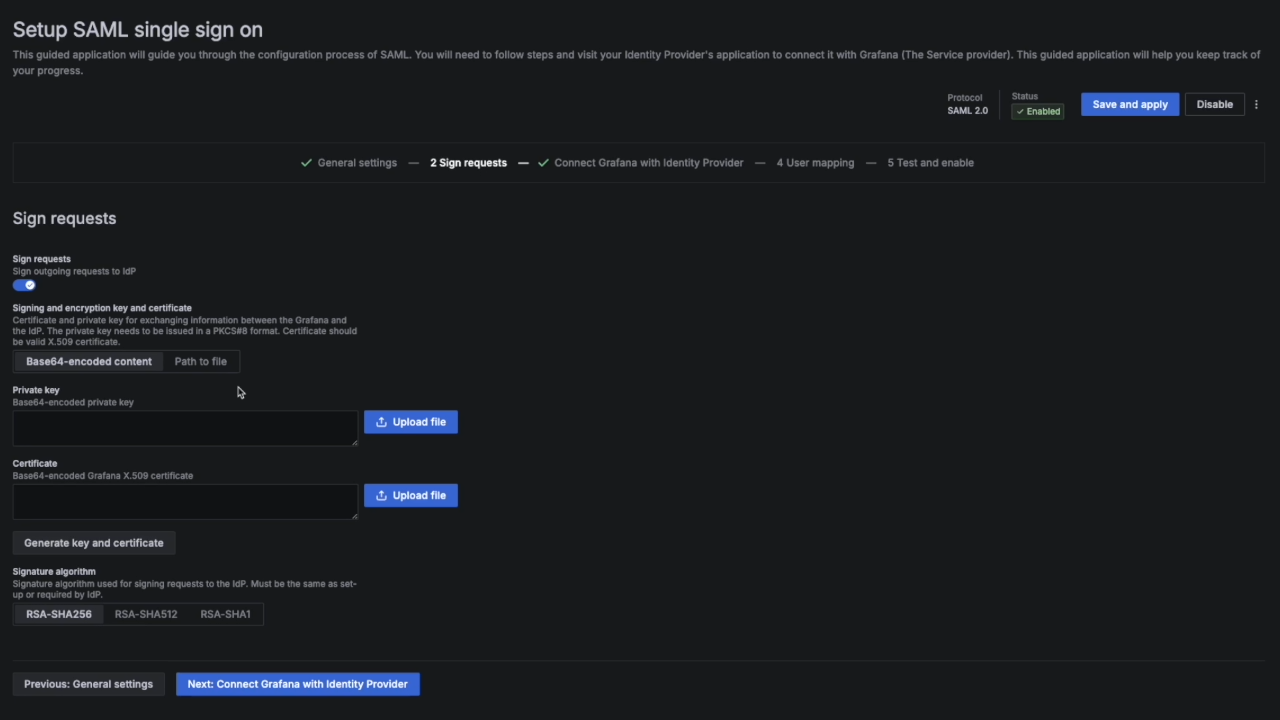Screen dimensions: 1280x720
Task: Select RSA-SHA512 signature algorithm
Action: [x=146, y=614]
